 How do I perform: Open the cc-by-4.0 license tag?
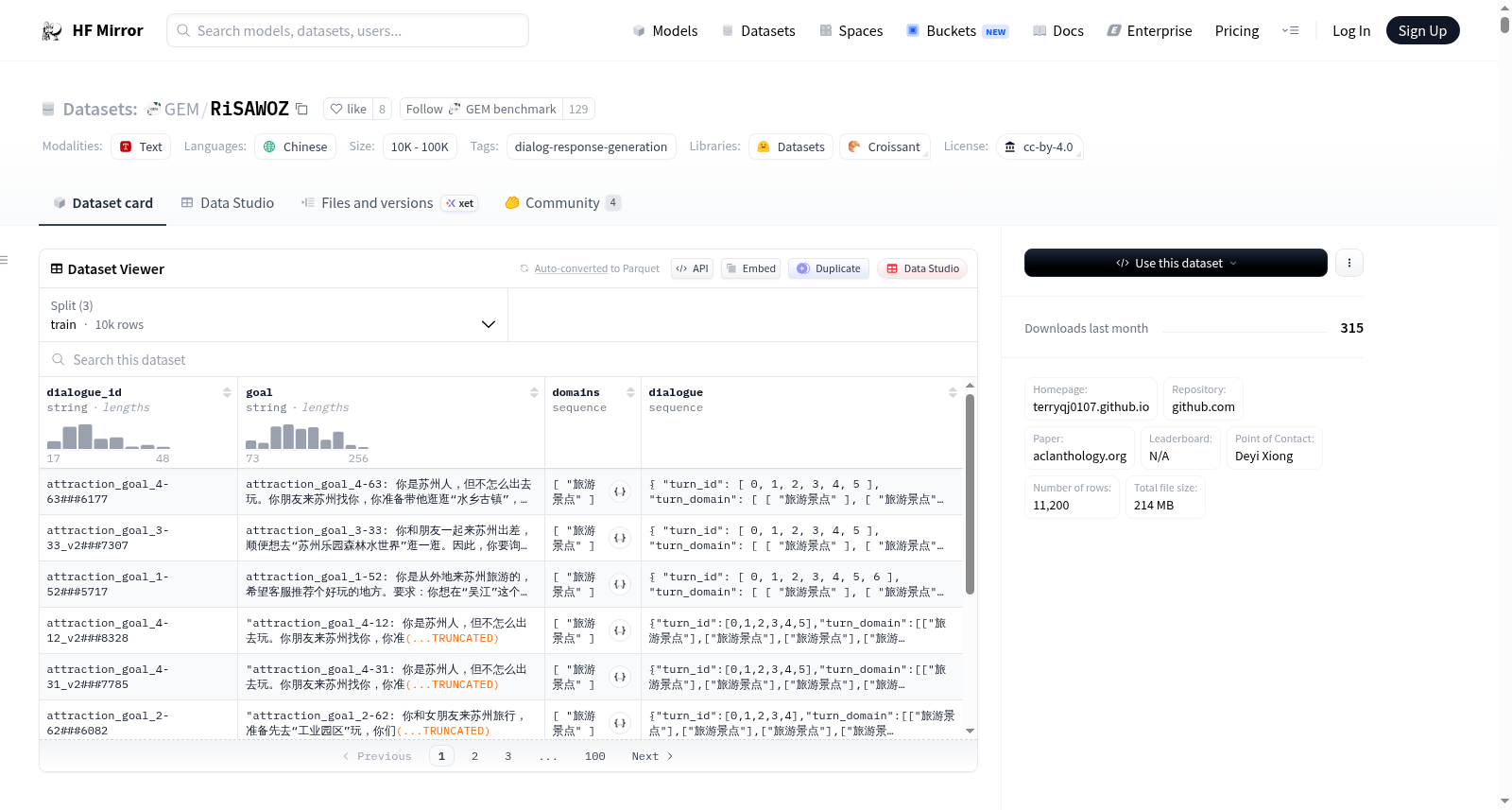[1039, 146]
